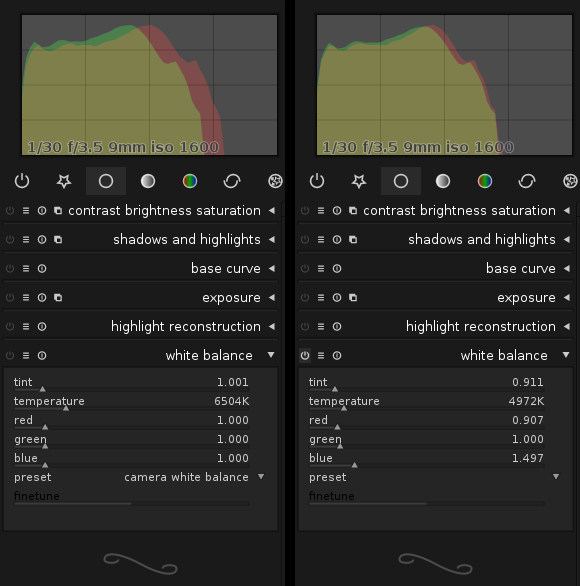
Task: Expand base curve module in left panel
Action: [272, 268]
